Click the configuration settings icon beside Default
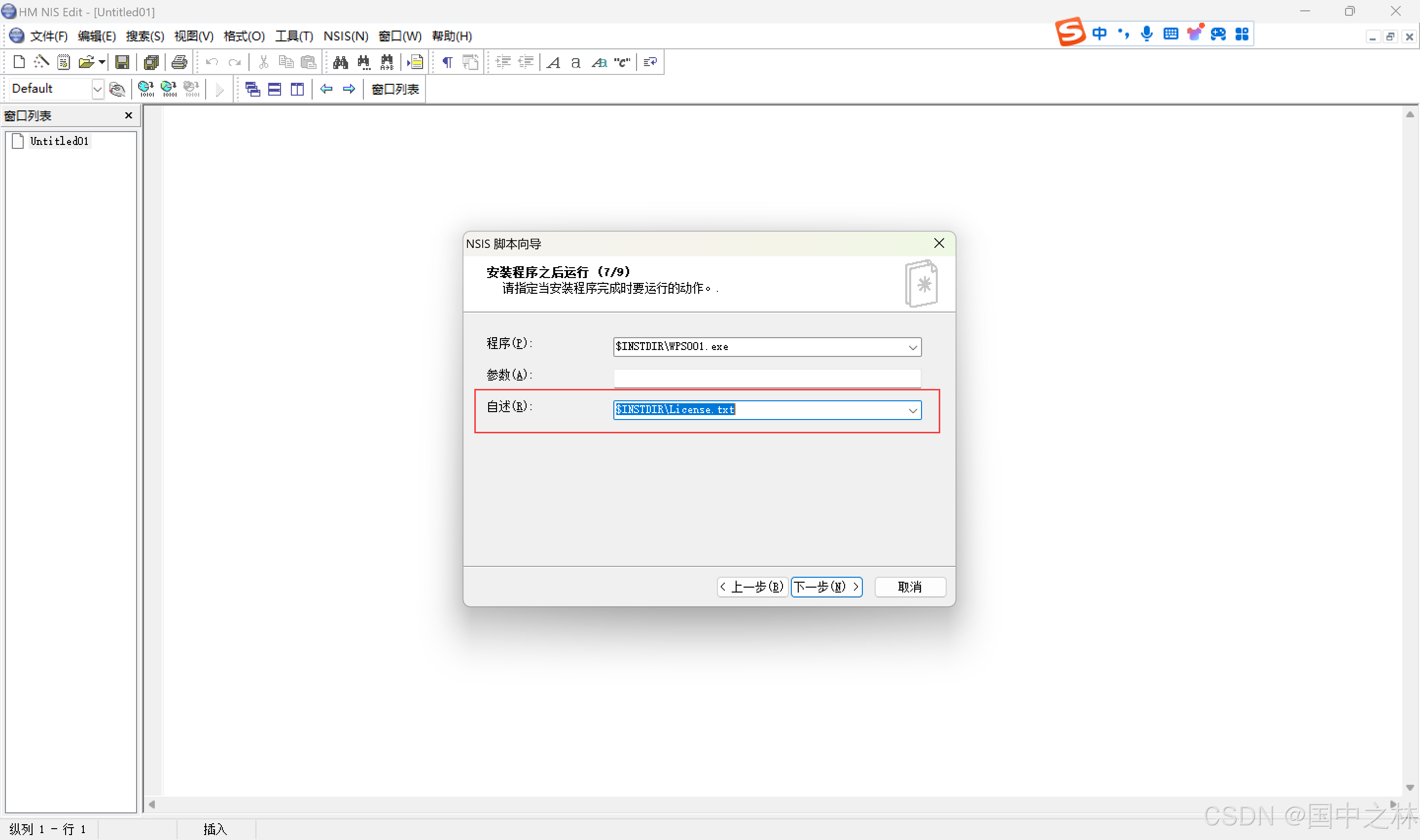The width and height of the screenshot is (1420, 840). tap(117, 89)
